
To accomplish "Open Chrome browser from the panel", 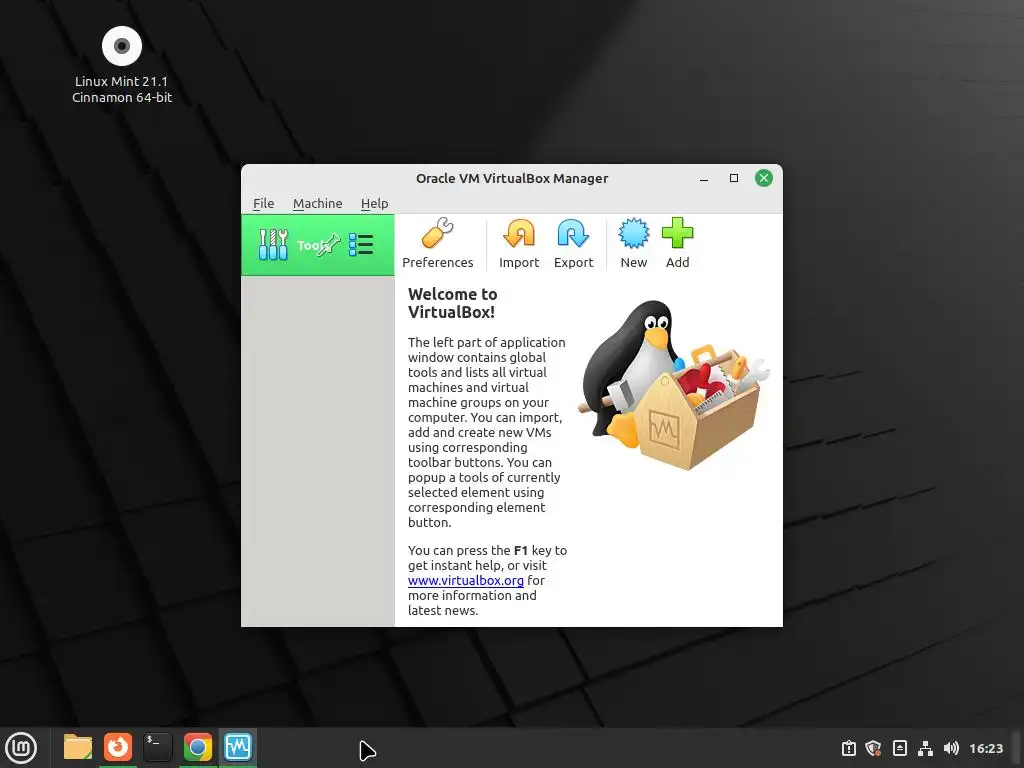I will [198, 747].
